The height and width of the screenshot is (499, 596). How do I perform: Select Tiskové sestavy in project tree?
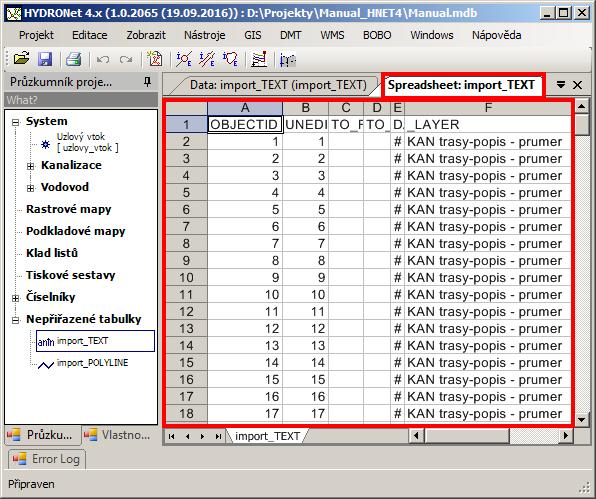(x=70, y=275)
